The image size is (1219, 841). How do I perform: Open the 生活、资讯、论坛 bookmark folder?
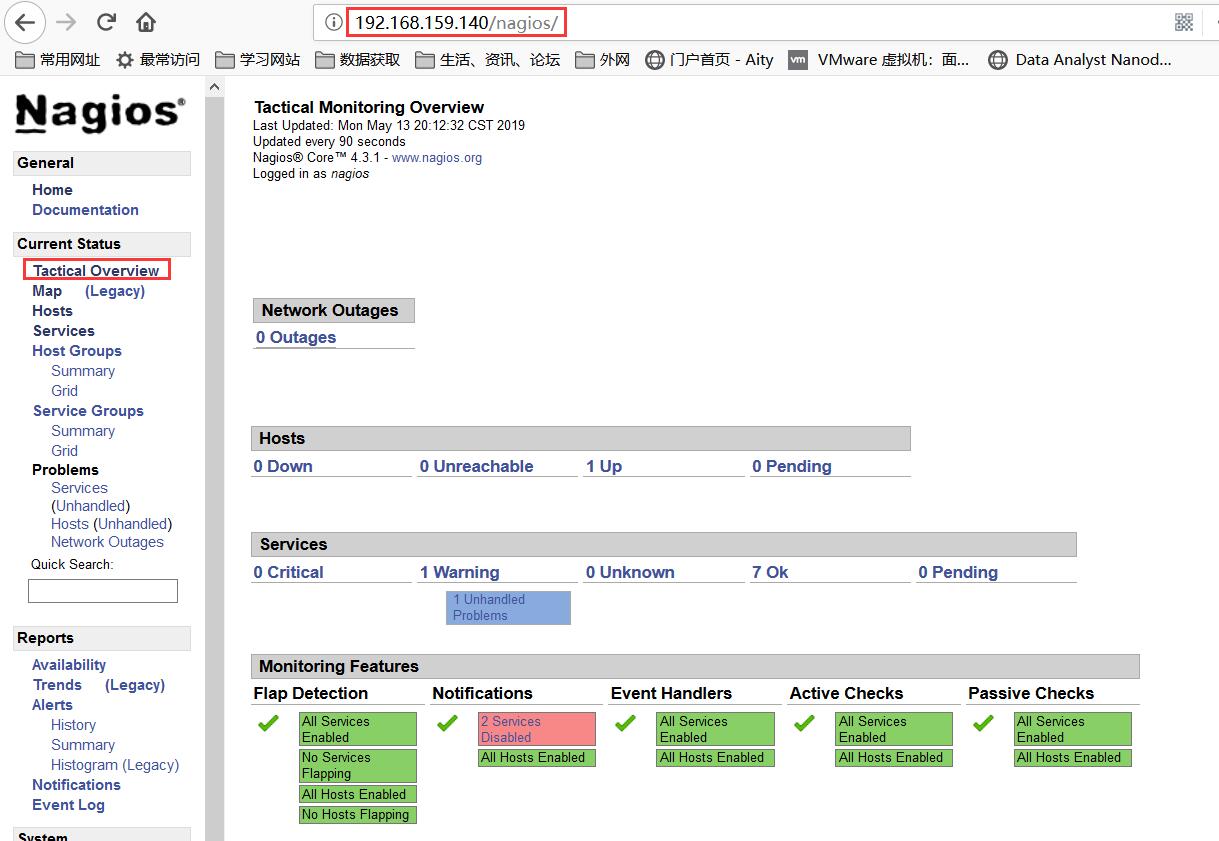point(488,60)
